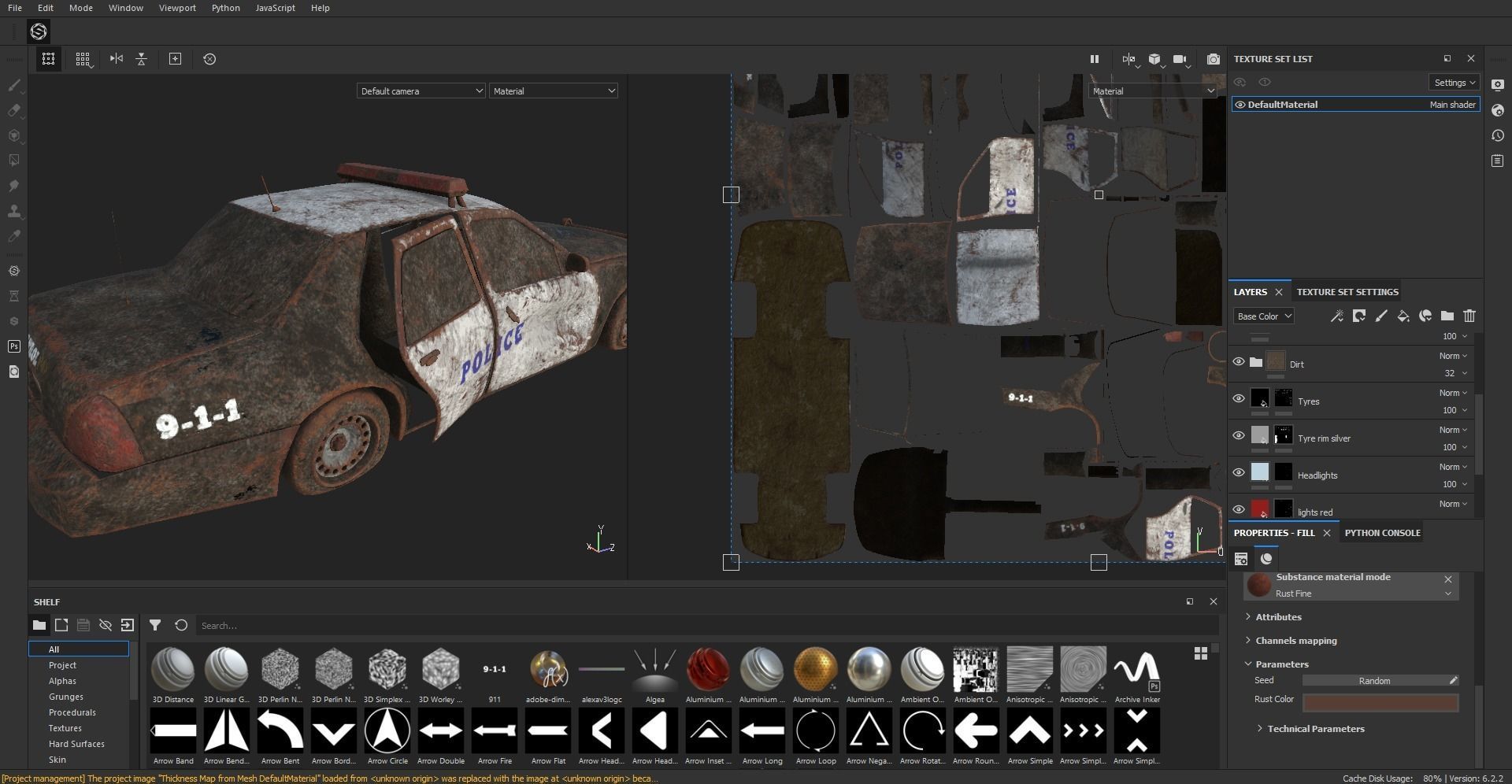
Task: Switch to the Texture Set Settings tab
Action: click(1347, 292)
